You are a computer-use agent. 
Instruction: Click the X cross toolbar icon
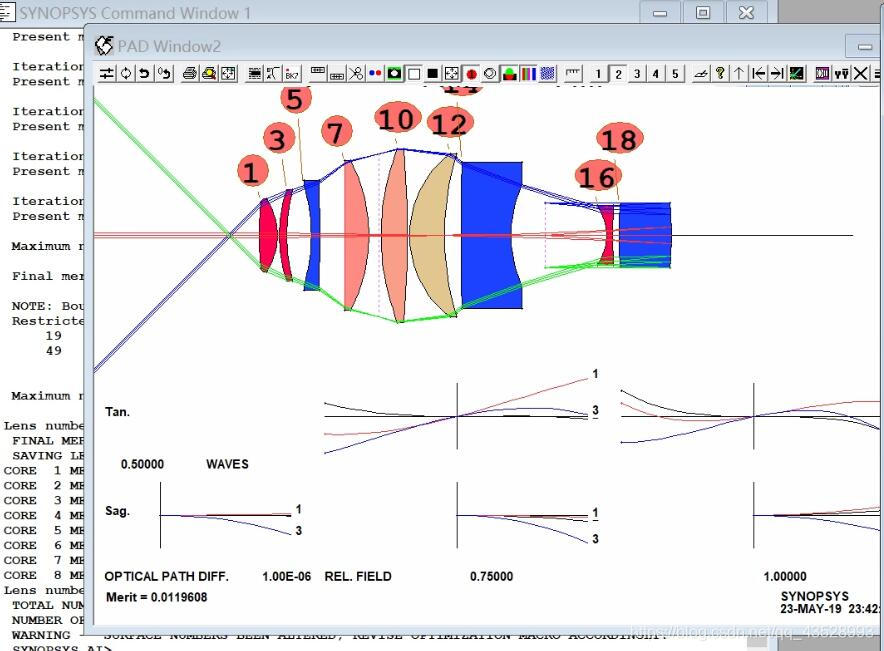(x=860, y=73)
